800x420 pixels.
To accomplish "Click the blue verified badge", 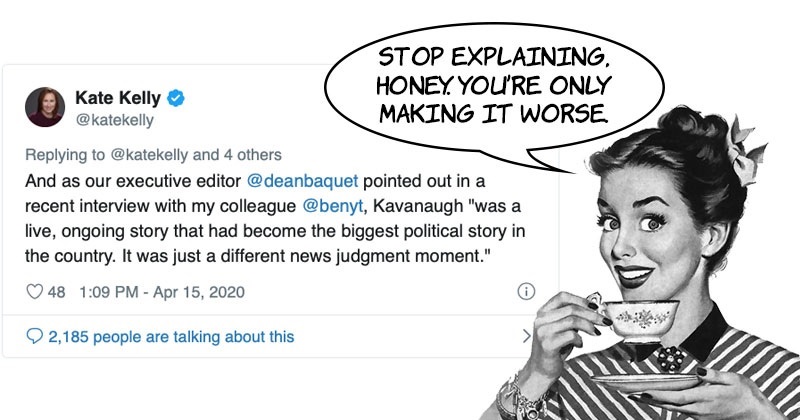I will click(x=176, y=97).
